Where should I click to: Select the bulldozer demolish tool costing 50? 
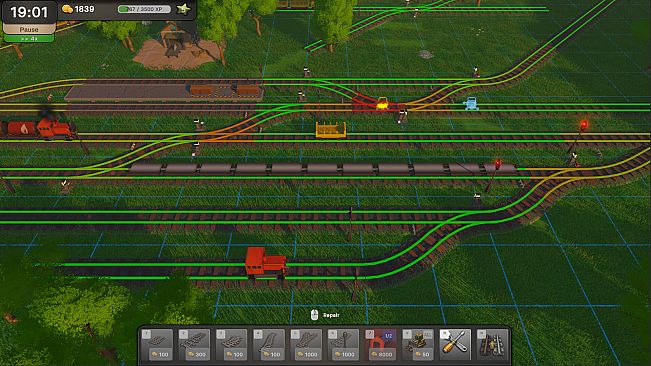(418, 344)
